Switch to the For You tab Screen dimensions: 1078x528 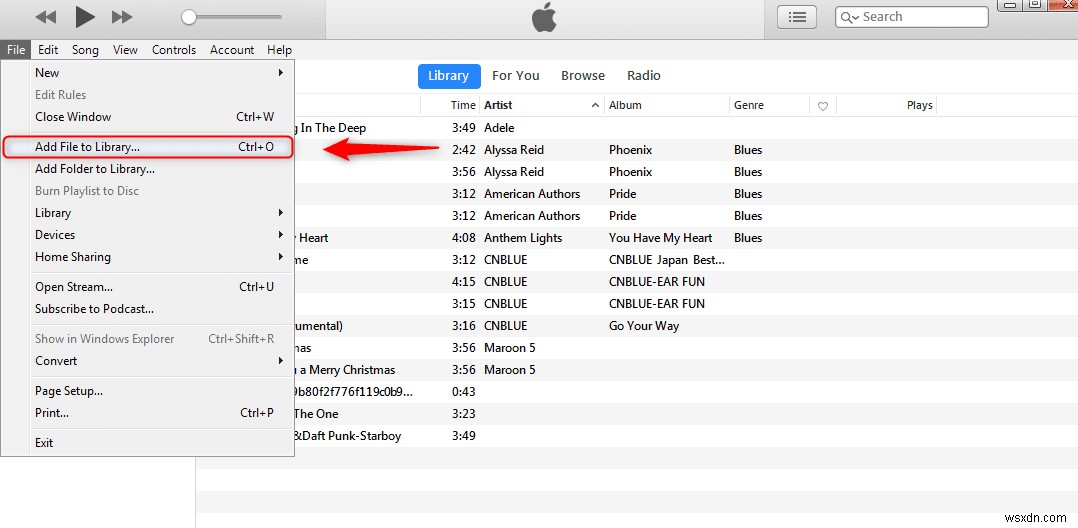516,76
